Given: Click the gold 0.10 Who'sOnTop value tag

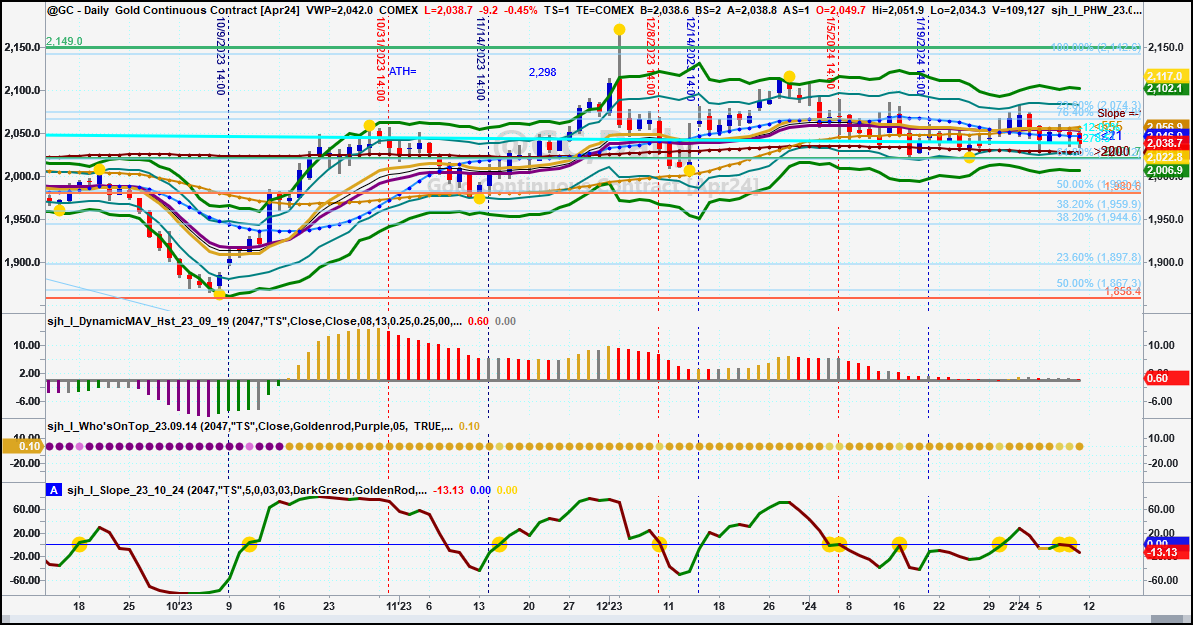Looking at the screenshot, I should coord(24,446).
